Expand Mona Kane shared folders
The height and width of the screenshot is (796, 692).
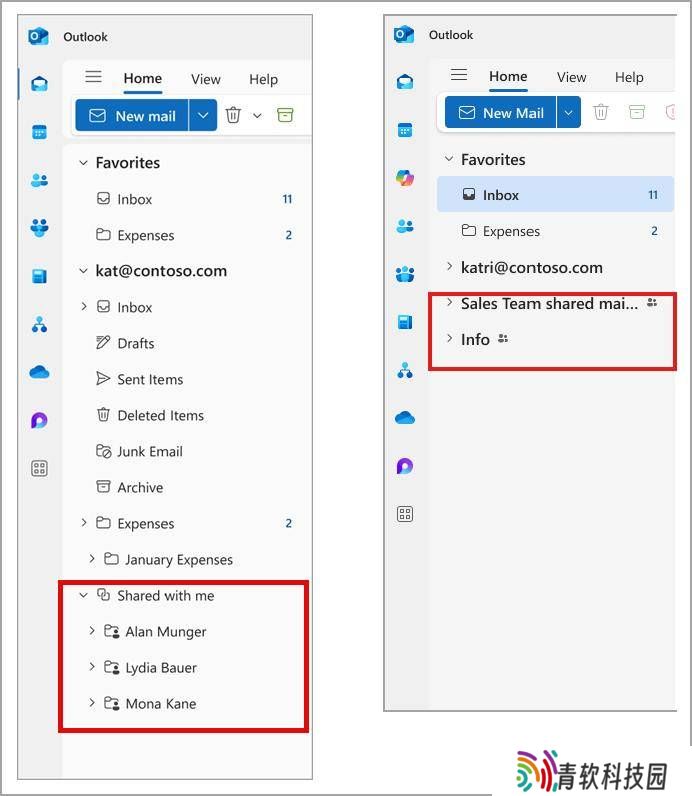92,703
